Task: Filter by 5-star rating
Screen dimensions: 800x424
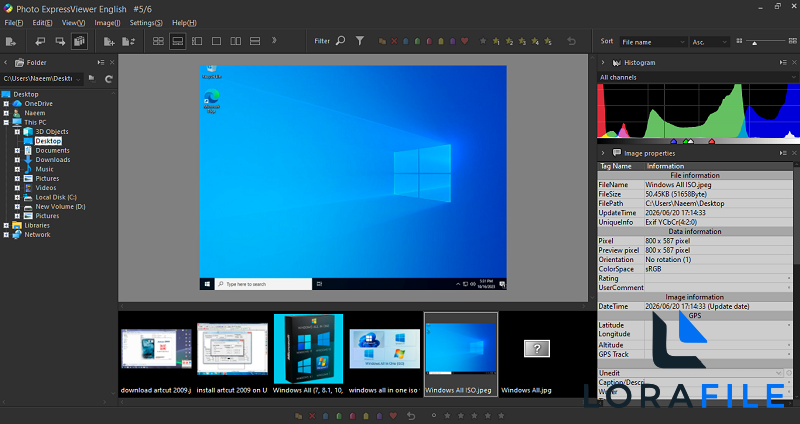Action: (548, 41)
